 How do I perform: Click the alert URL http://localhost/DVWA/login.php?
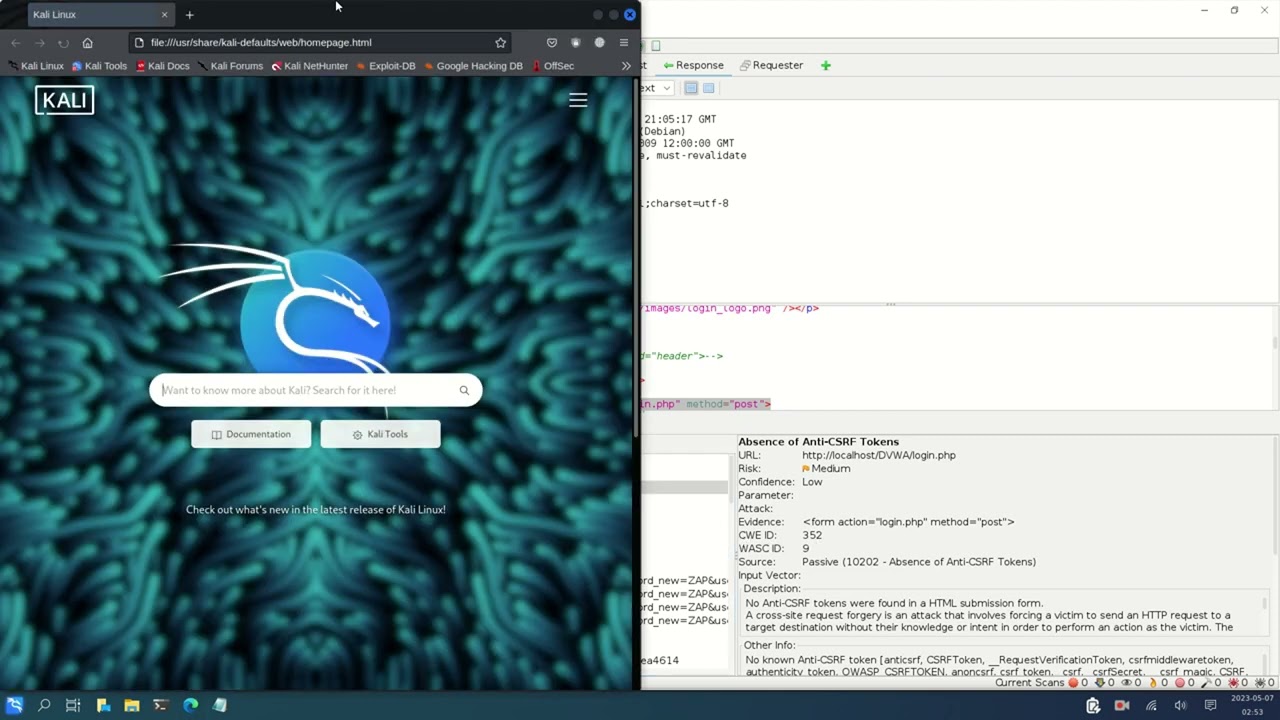tap(878, 455)
